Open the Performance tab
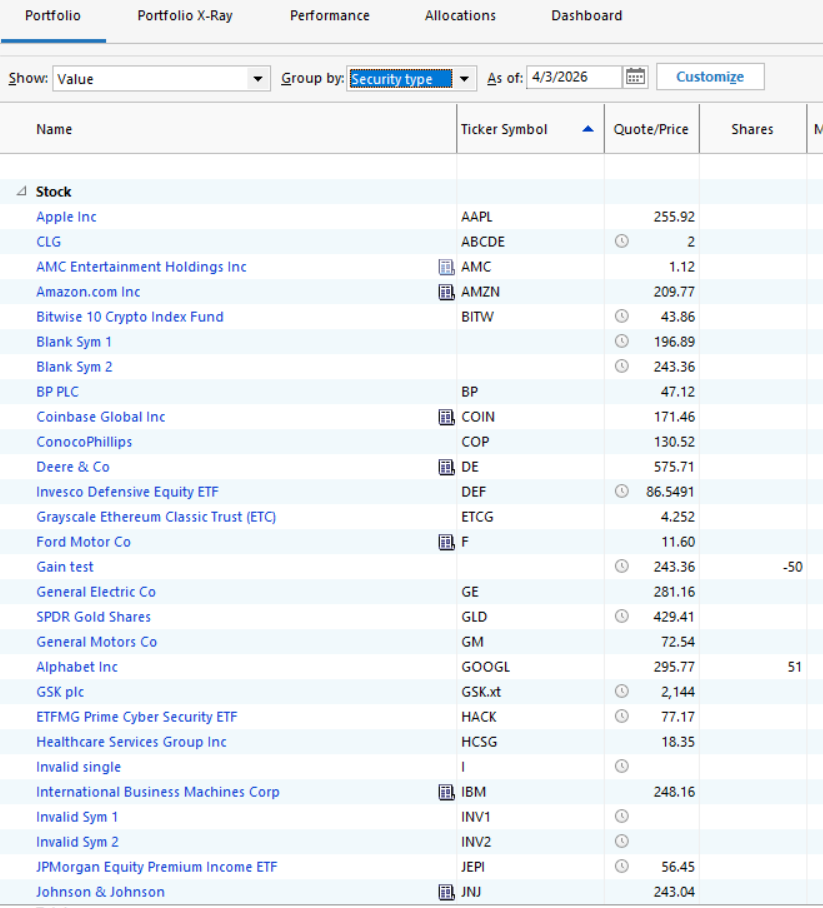Image resolution: width=823 pixels, height=908 pixels. point(330,16)
